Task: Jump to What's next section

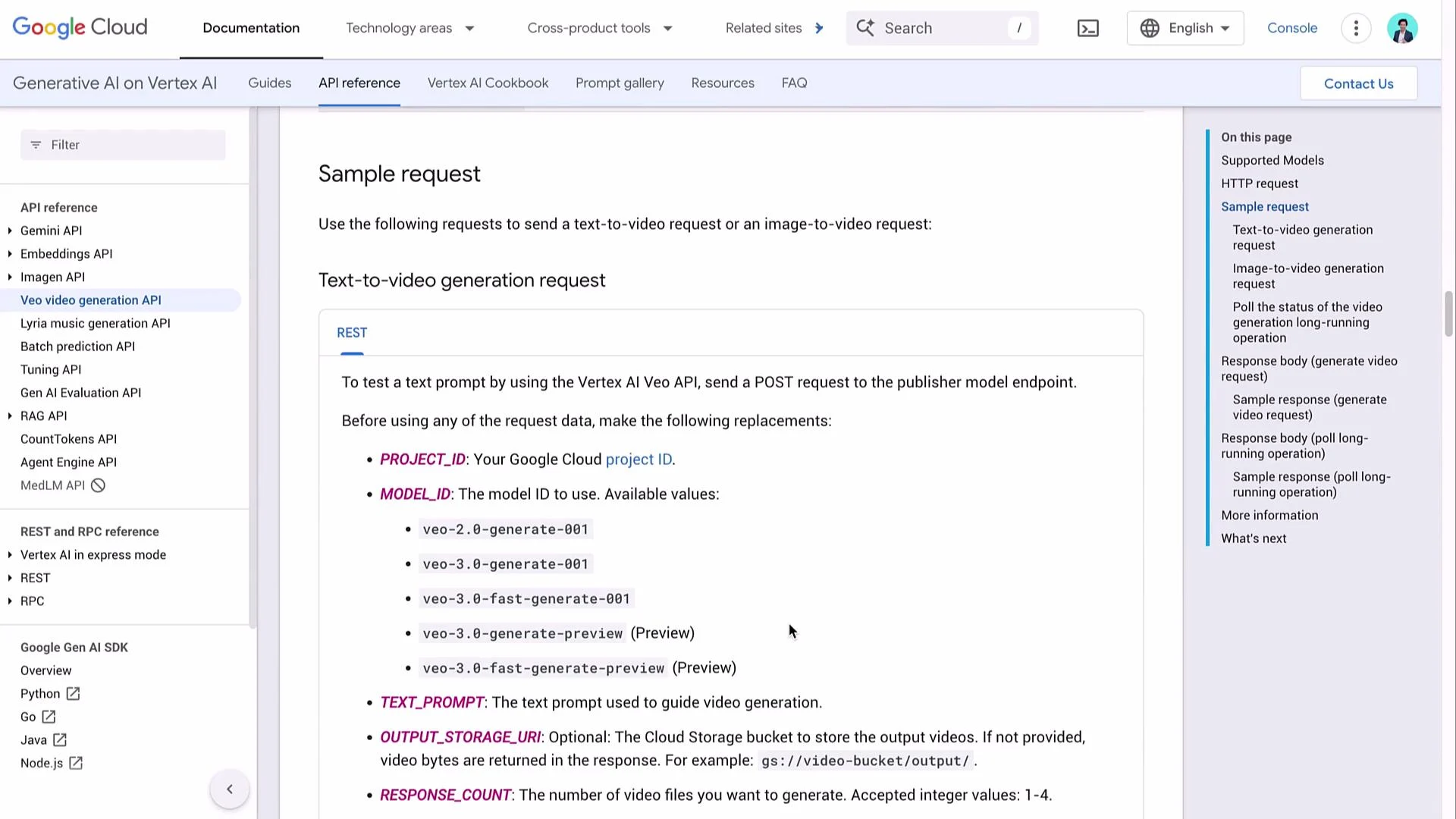Action: click(1254, 538)
